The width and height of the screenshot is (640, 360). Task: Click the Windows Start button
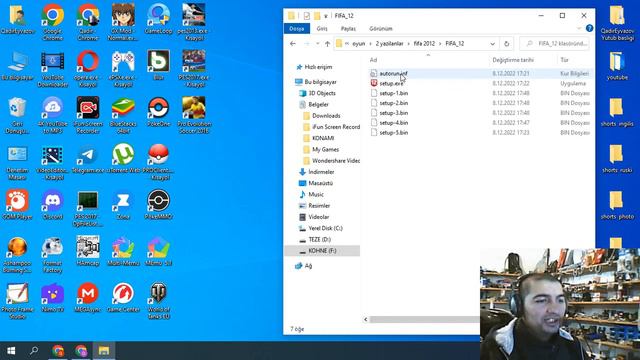pos(11,351)
